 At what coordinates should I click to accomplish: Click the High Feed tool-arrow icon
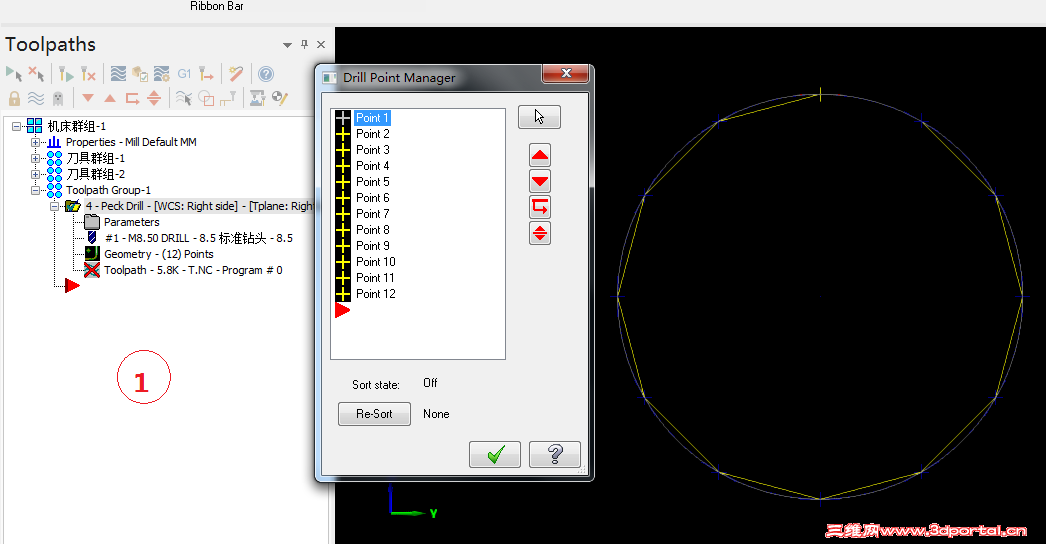pos(206,73)
